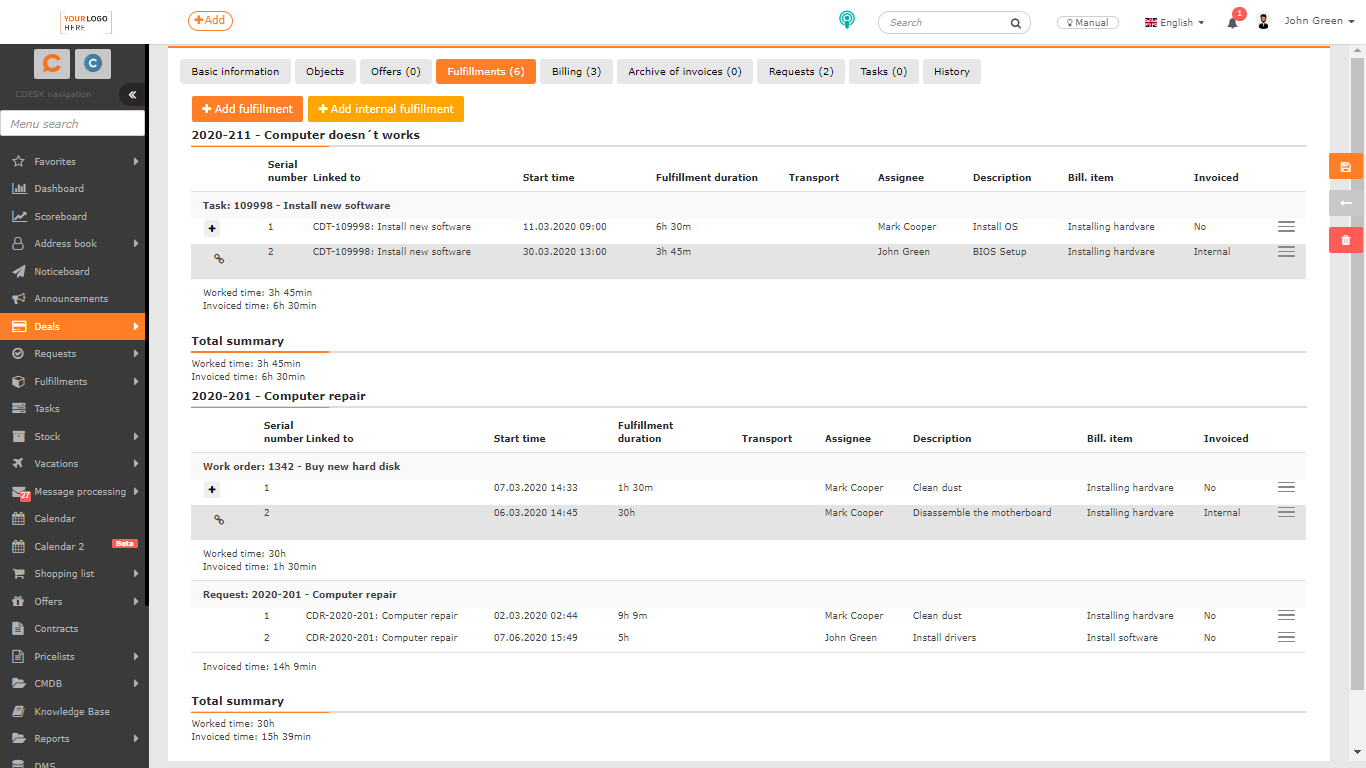Open row menu for 1h 30m Clean dust
1366x768 pixels.
click(1286, 487)
